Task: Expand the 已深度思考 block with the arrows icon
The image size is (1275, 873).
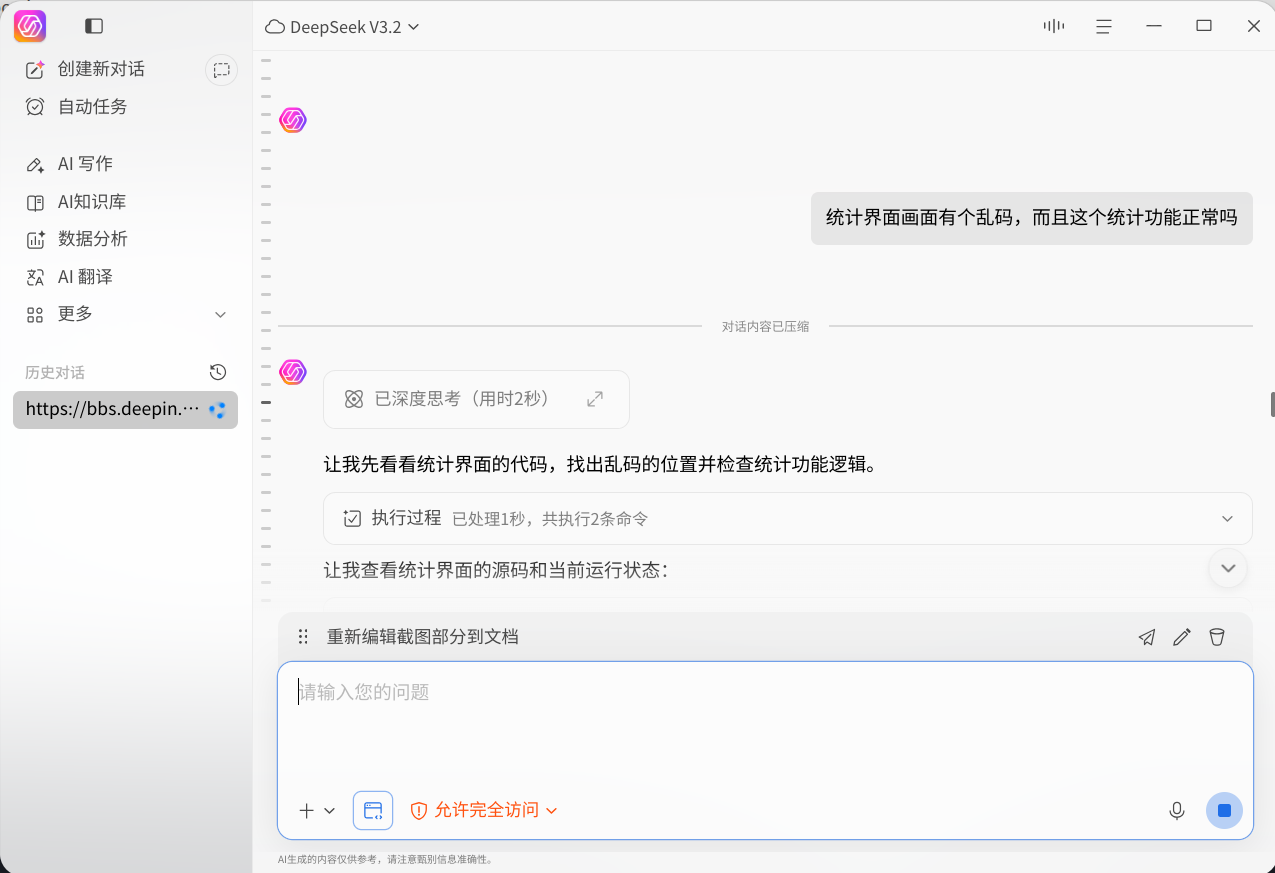Action: [x=595, y=399]
